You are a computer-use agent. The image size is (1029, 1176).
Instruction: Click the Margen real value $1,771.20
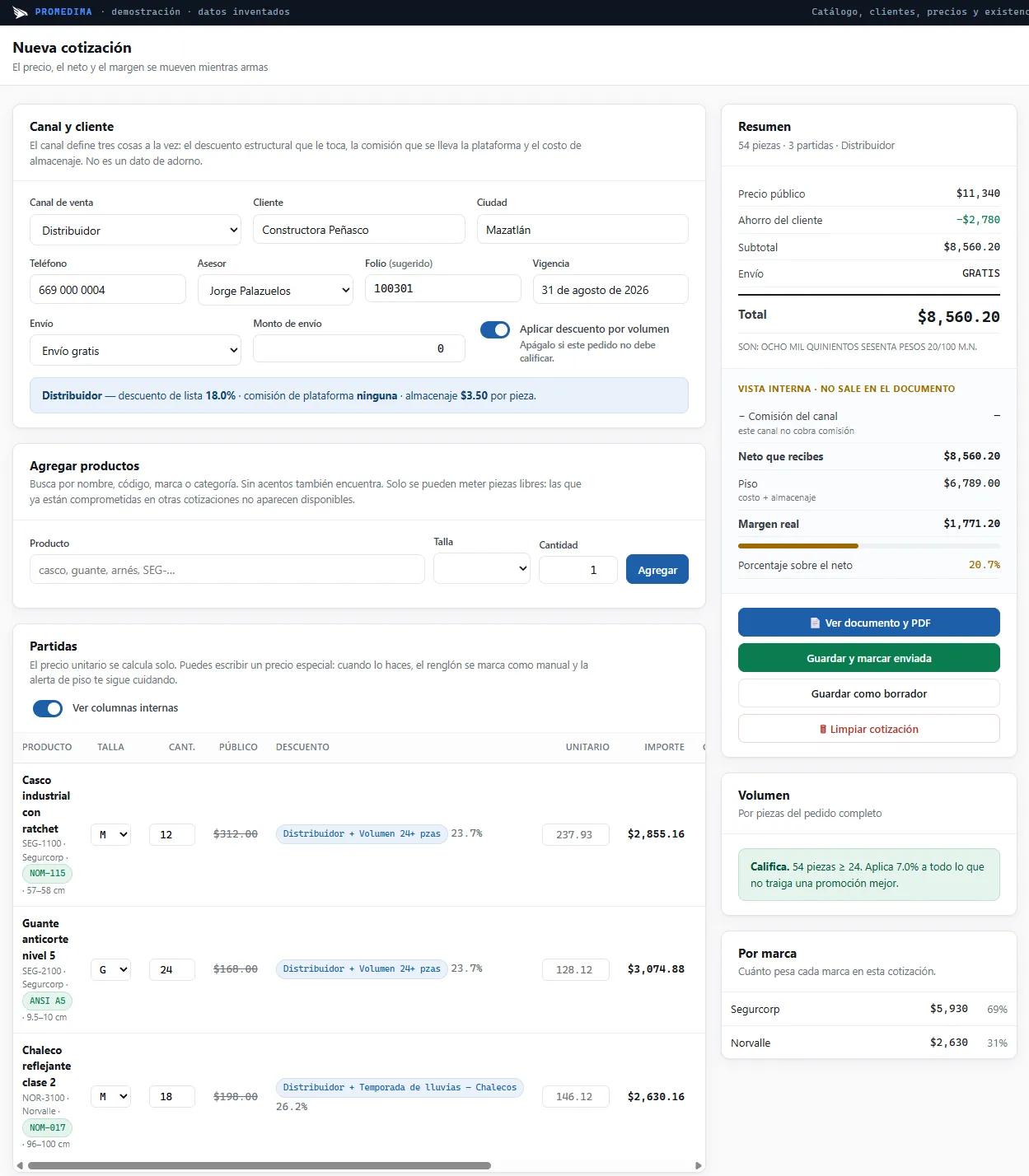972,524
